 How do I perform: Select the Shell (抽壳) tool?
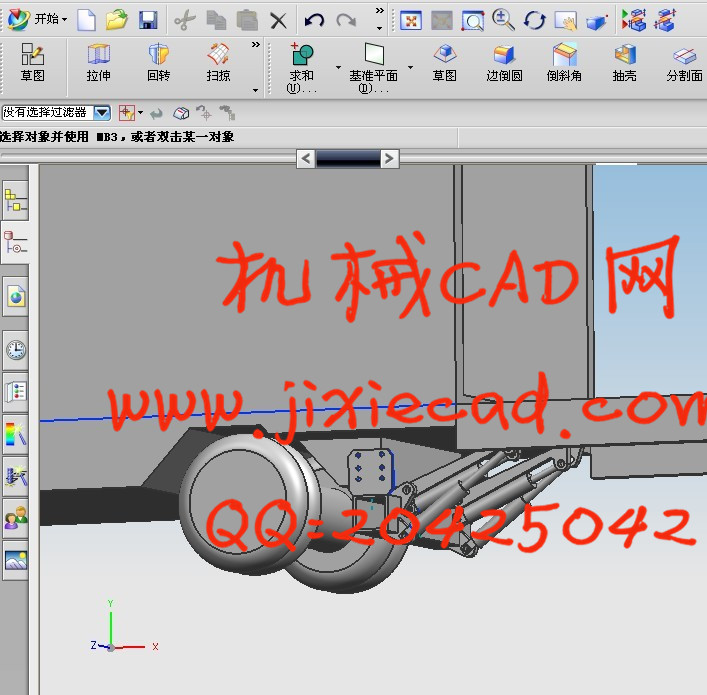[x=625, y=62]
